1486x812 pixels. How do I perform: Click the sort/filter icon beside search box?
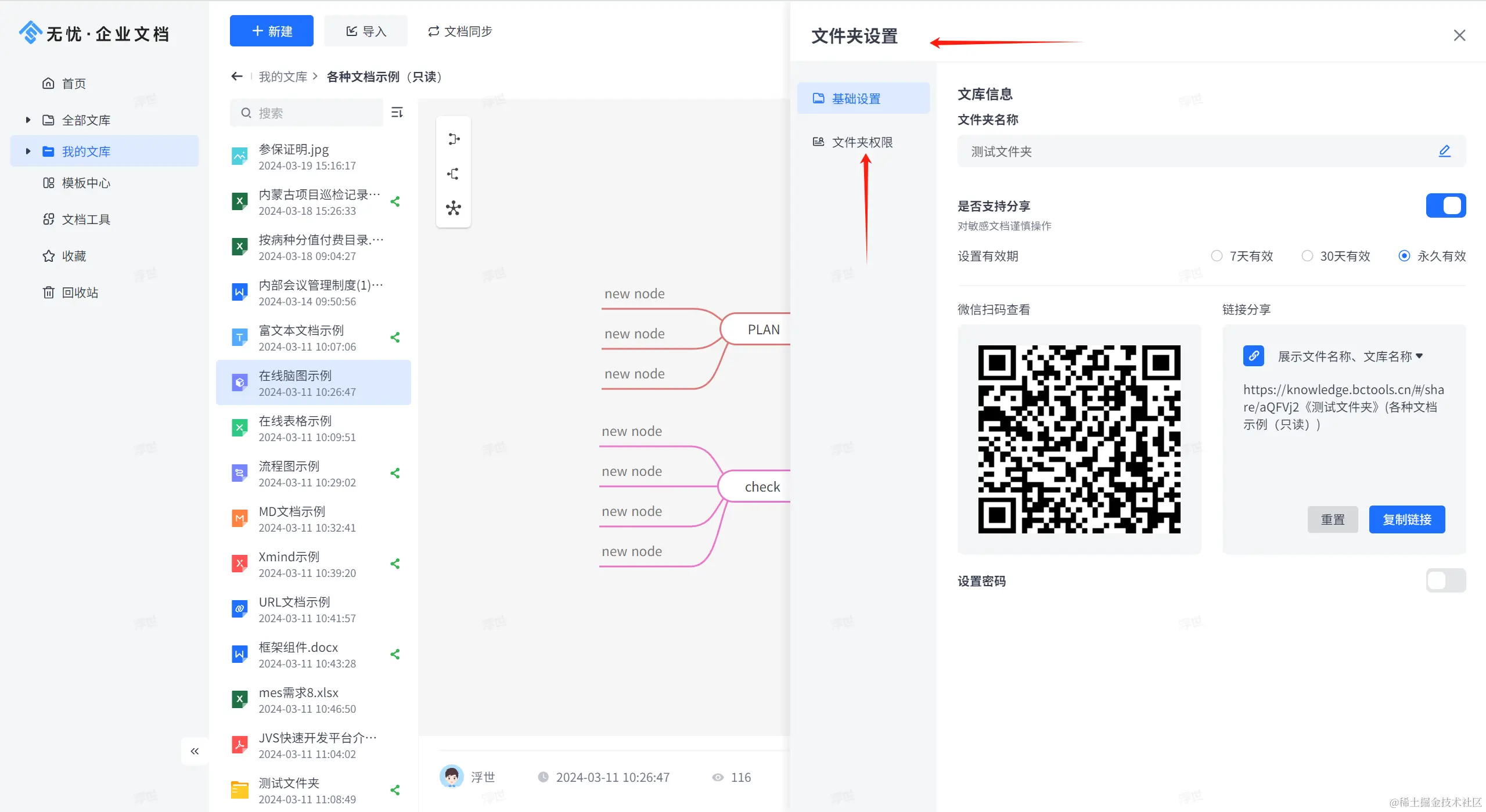coord(397,113)
